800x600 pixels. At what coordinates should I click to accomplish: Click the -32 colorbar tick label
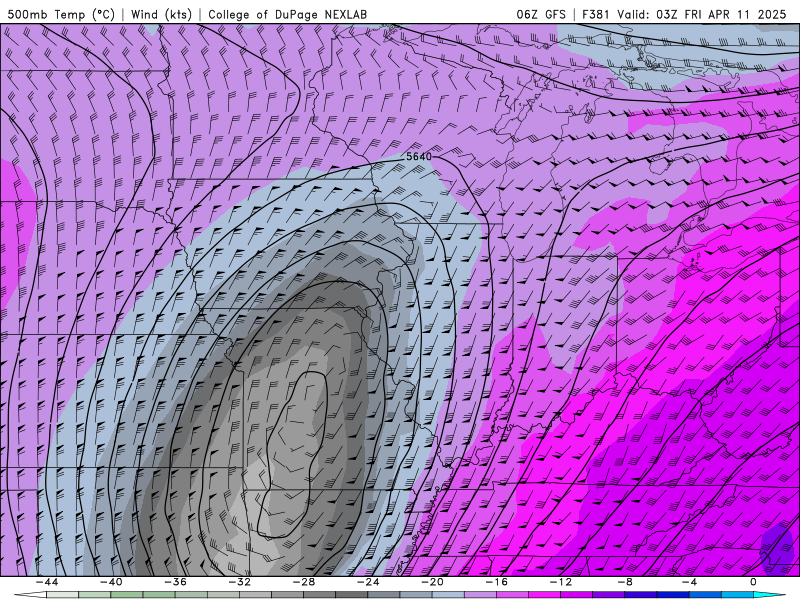pyautogui.click(x=239, y=582)
